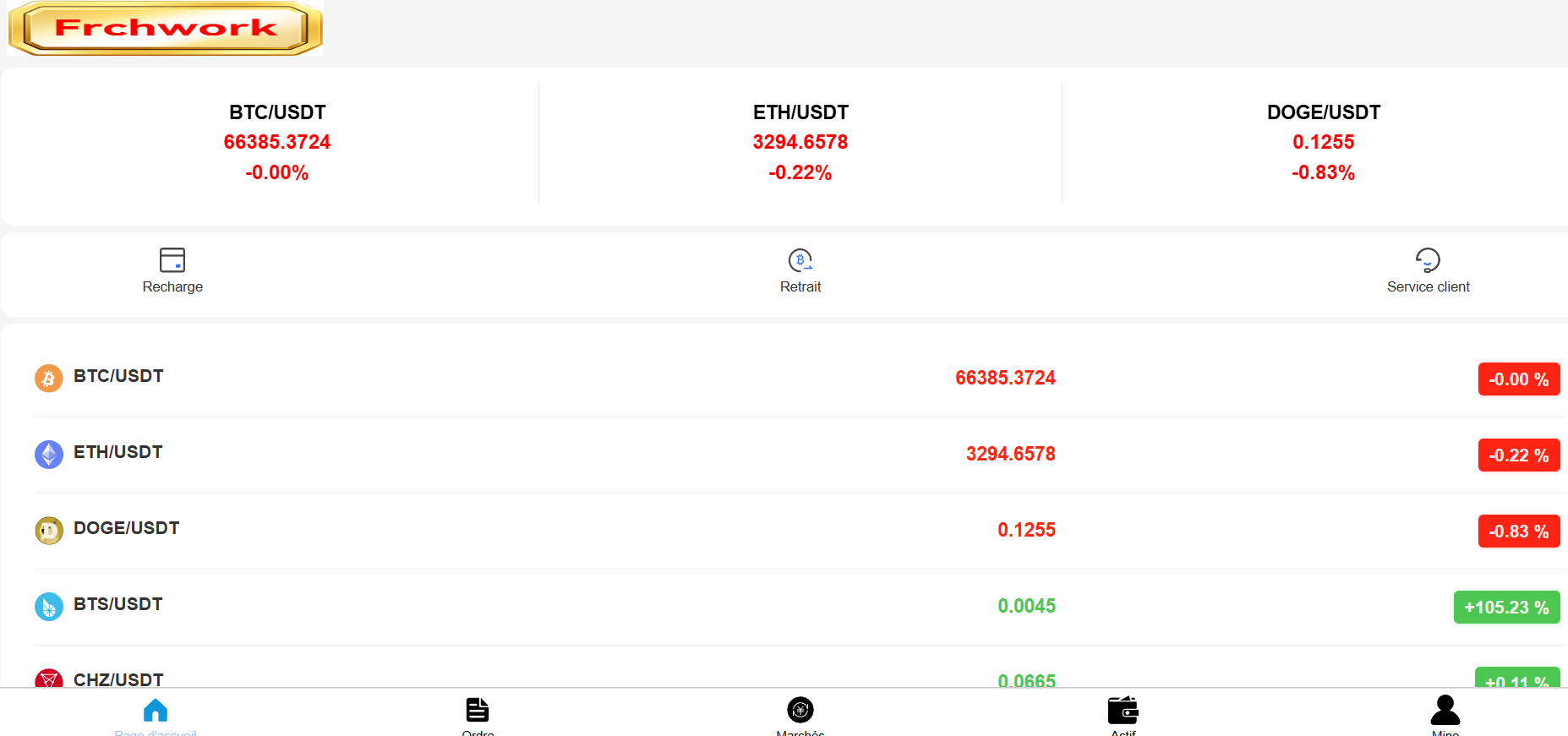Open the Retrait withdrawal icon
Screen dimensions: 1568x736
pos(800,259)
